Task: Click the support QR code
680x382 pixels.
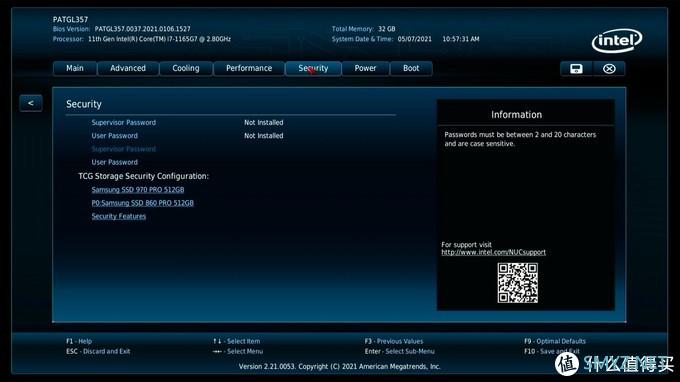Action: click(x=517, y=283)
